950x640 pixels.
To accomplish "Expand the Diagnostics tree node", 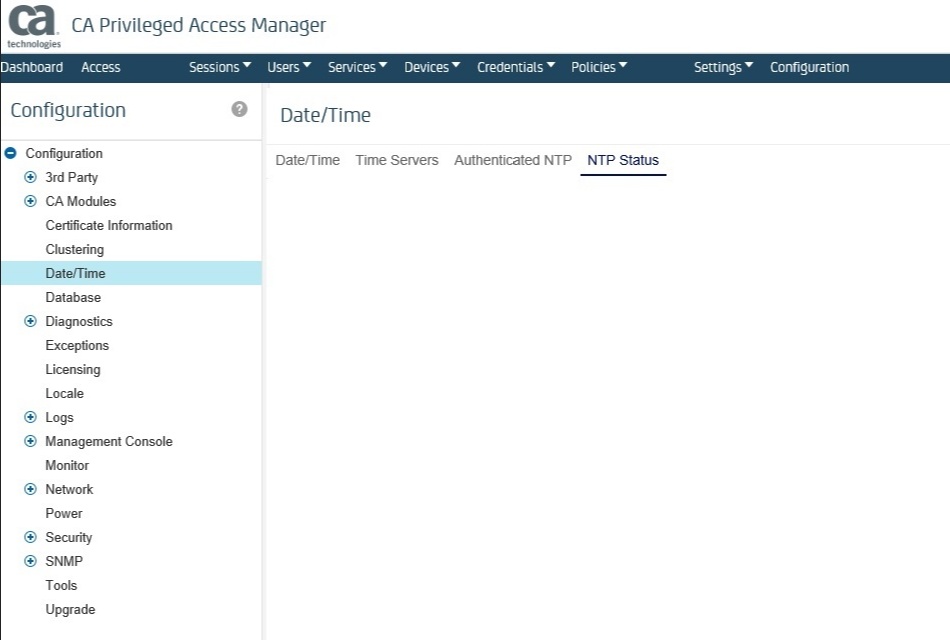I will [30, 321].
